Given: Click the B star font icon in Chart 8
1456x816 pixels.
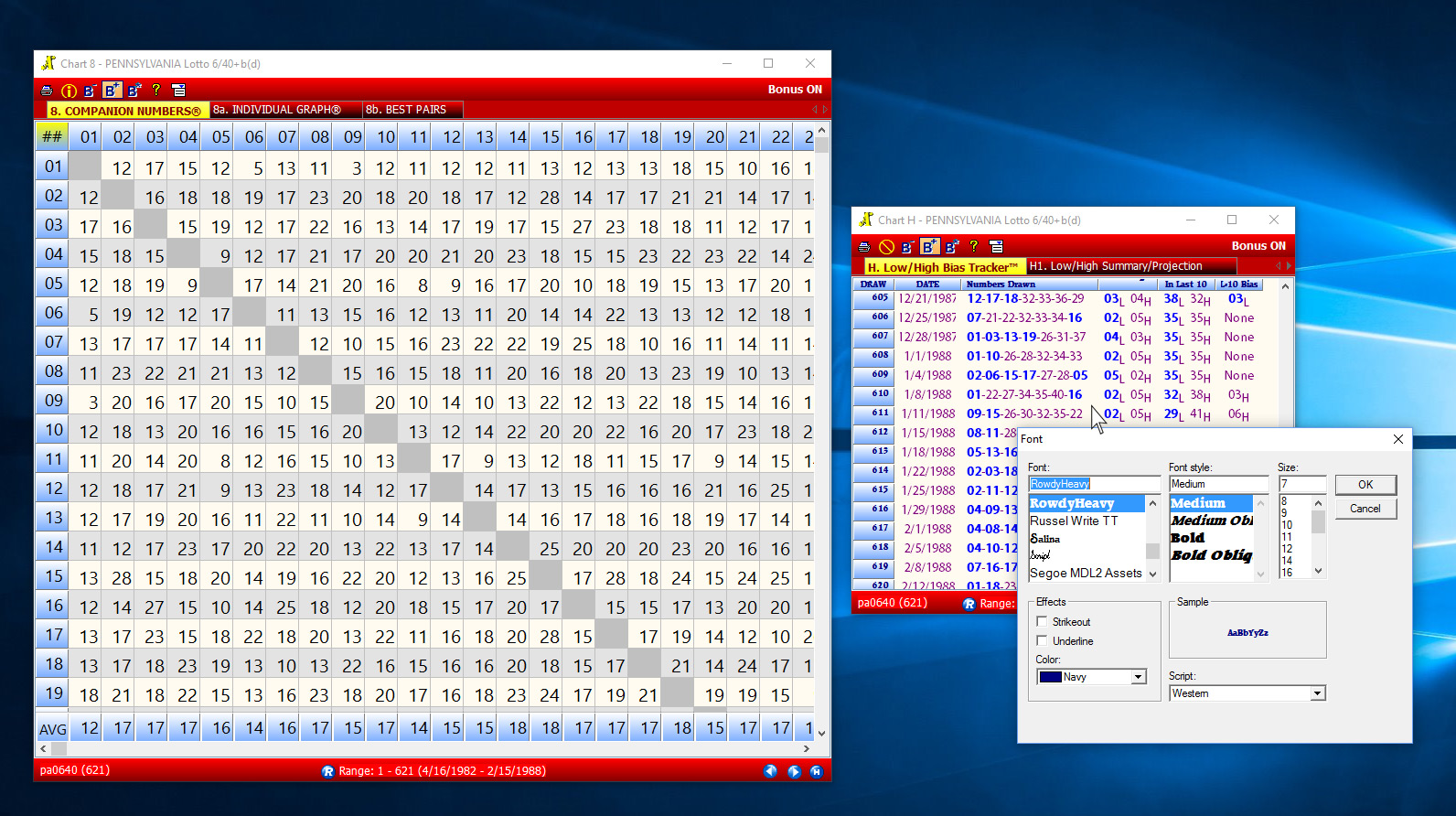Looking at the screenshot, I should pyautogui.click(x=134, y=91).
